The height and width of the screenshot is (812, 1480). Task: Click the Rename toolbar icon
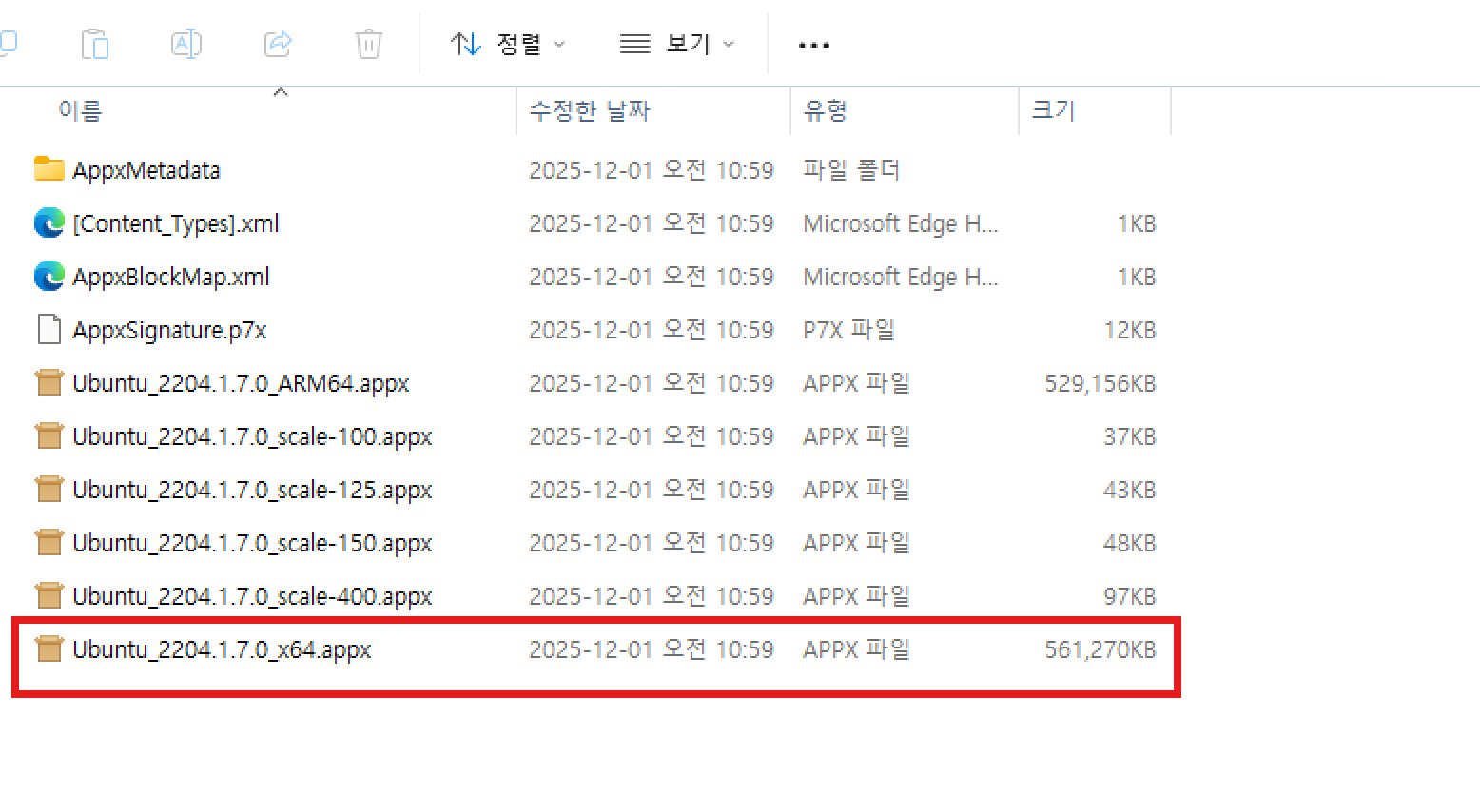pos(186,44)
